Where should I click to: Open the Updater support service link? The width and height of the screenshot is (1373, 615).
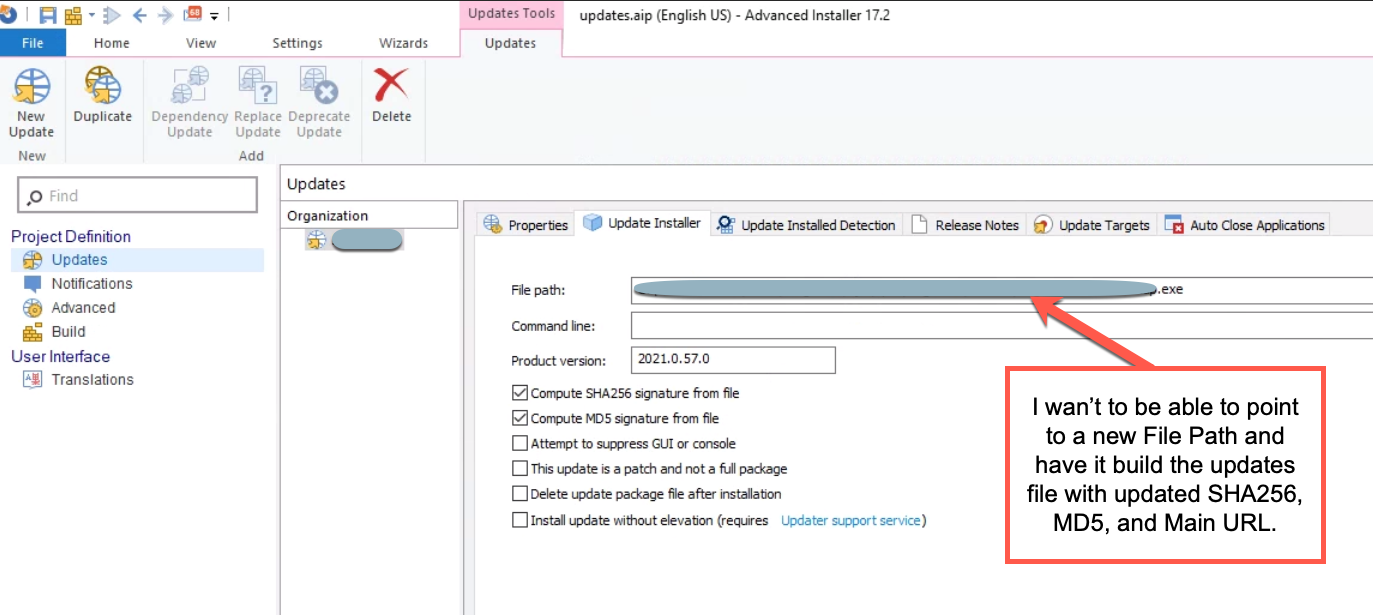[x=850, y=520]
